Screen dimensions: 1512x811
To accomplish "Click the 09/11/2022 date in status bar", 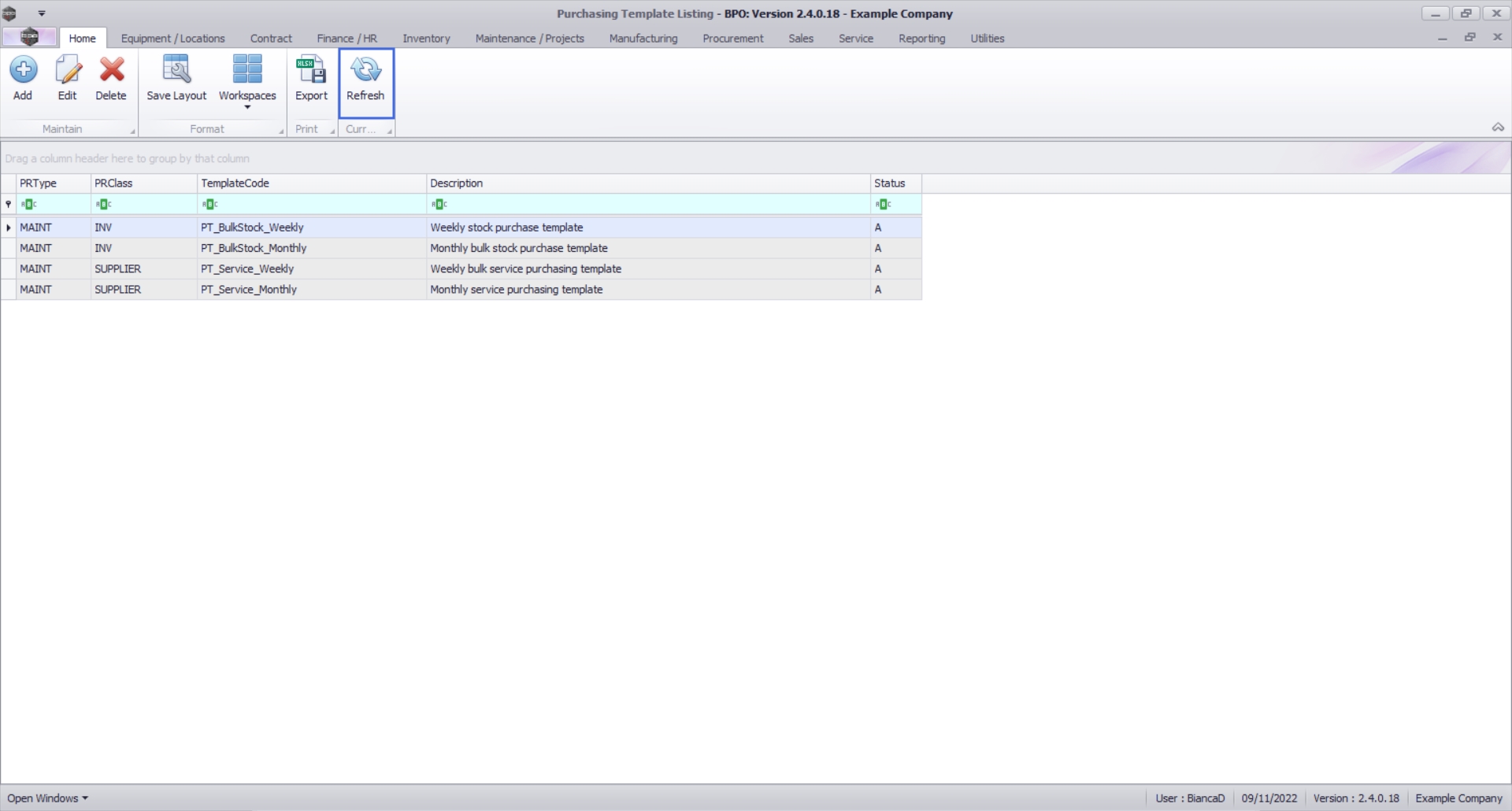I will 1269,798.
